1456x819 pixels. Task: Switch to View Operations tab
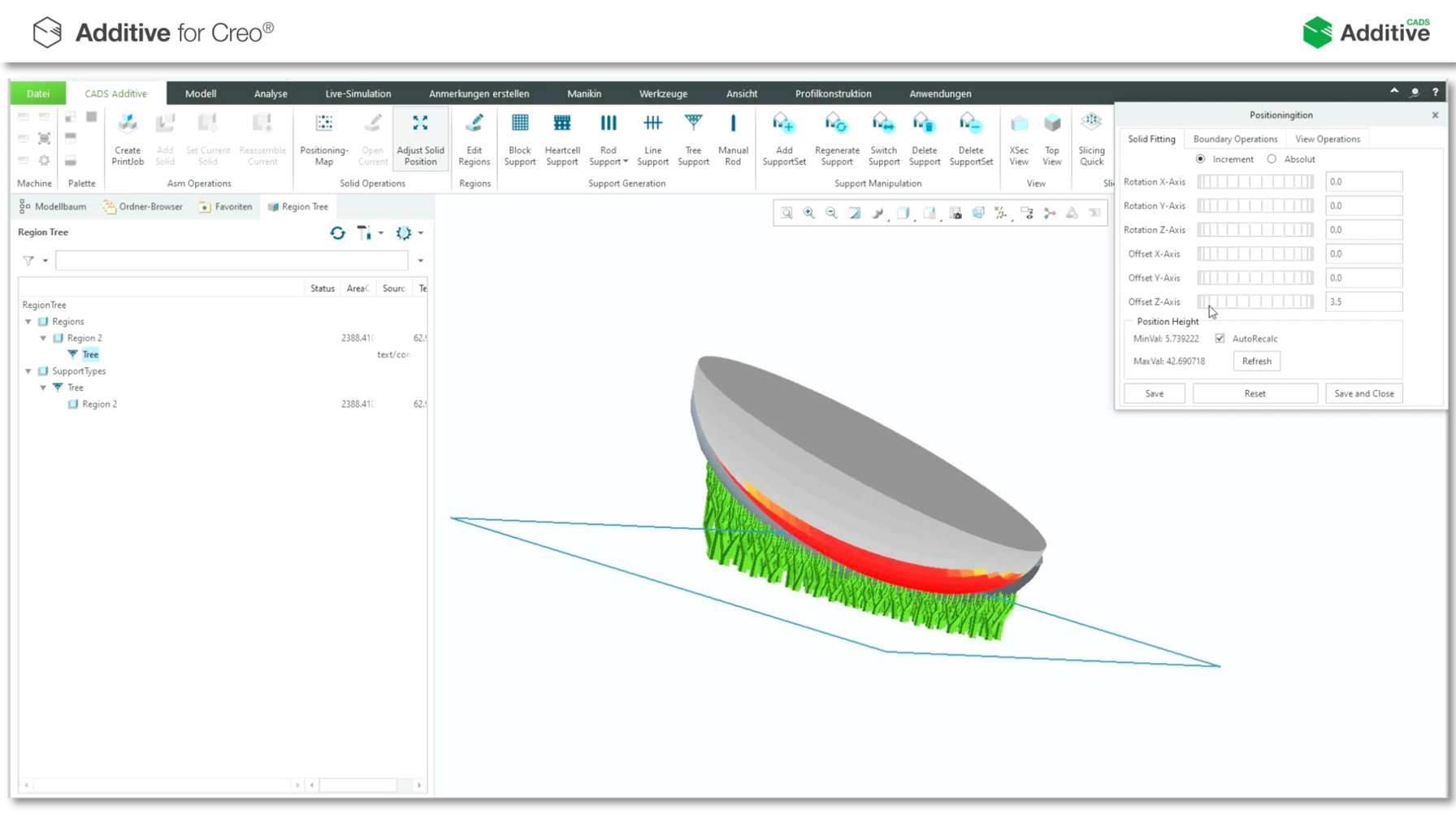click(1328, 139)
